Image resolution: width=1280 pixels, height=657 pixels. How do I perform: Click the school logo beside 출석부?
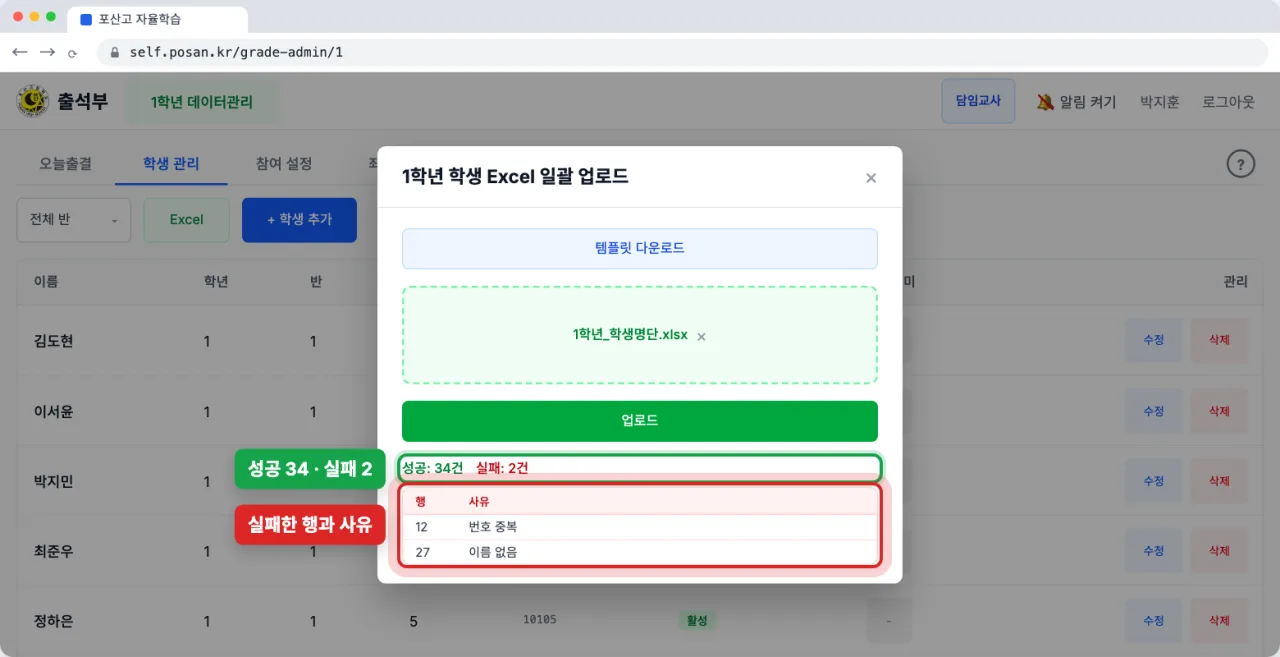[33, 101]
